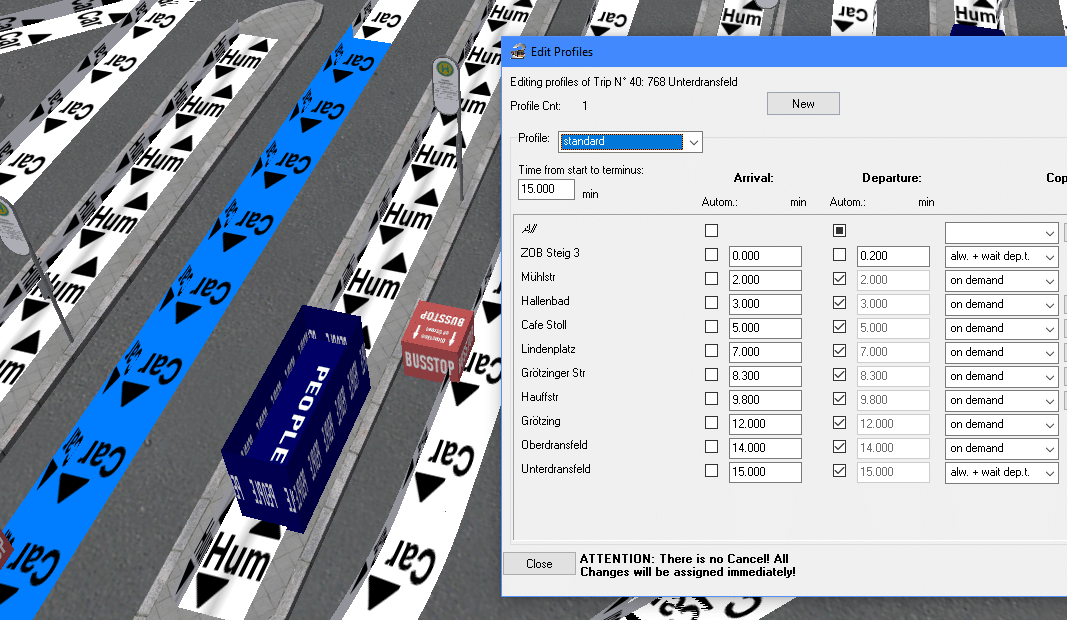Click the bus stop sign at left edge

[8, 225]
